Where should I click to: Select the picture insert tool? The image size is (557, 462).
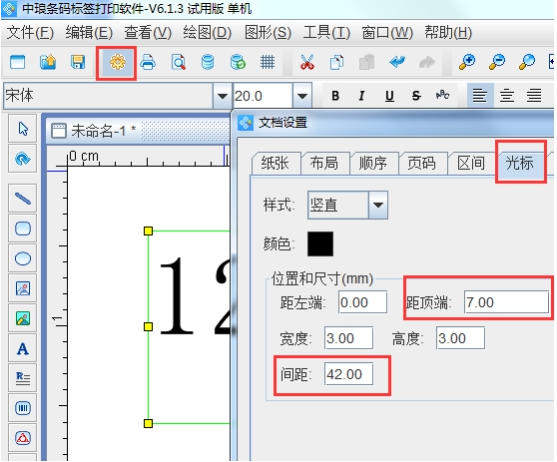[23, 319]
